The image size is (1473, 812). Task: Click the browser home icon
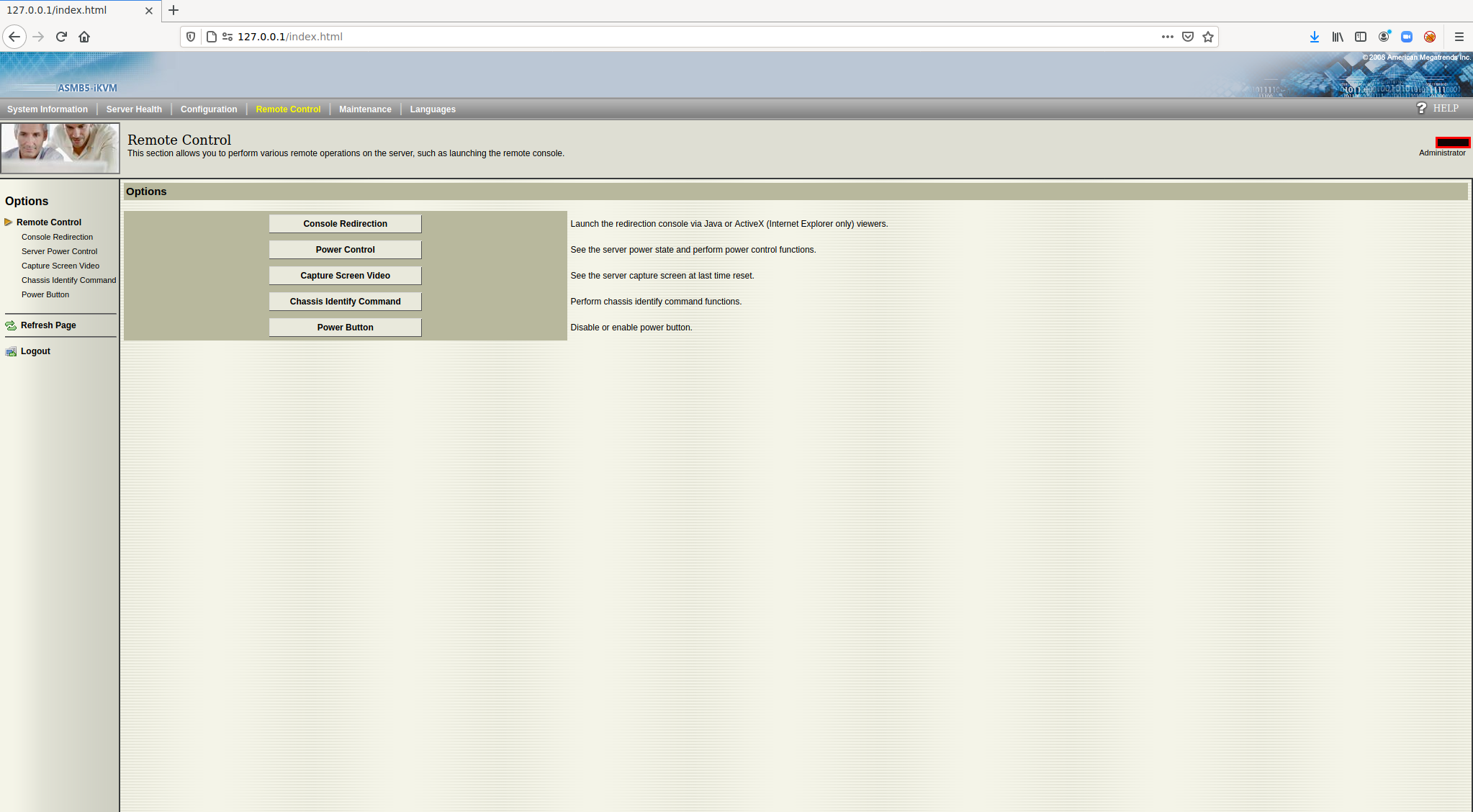84,37
